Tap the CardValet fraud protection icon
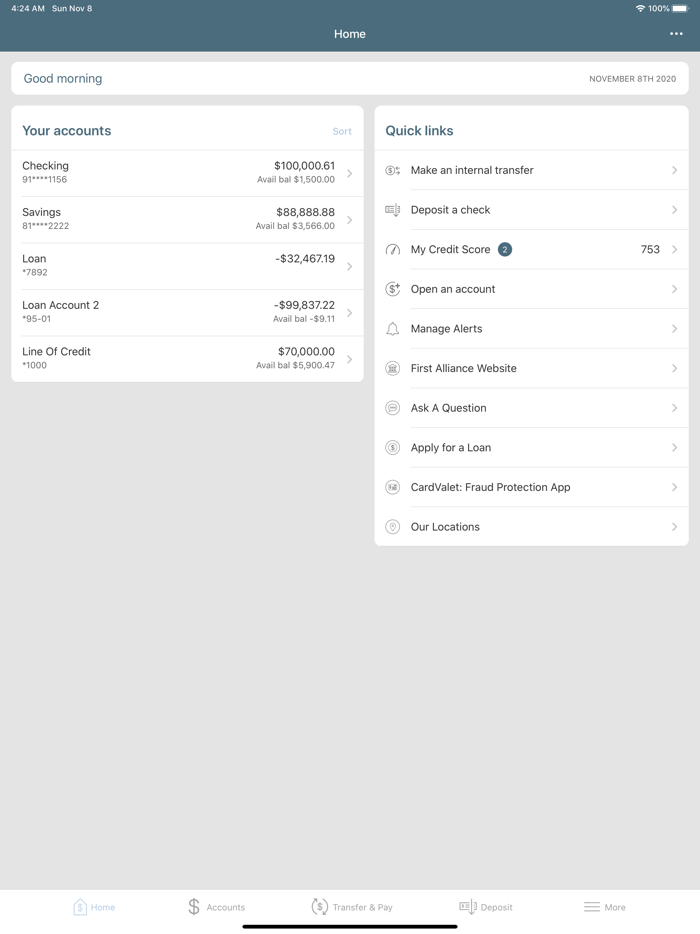 point(393,487)
